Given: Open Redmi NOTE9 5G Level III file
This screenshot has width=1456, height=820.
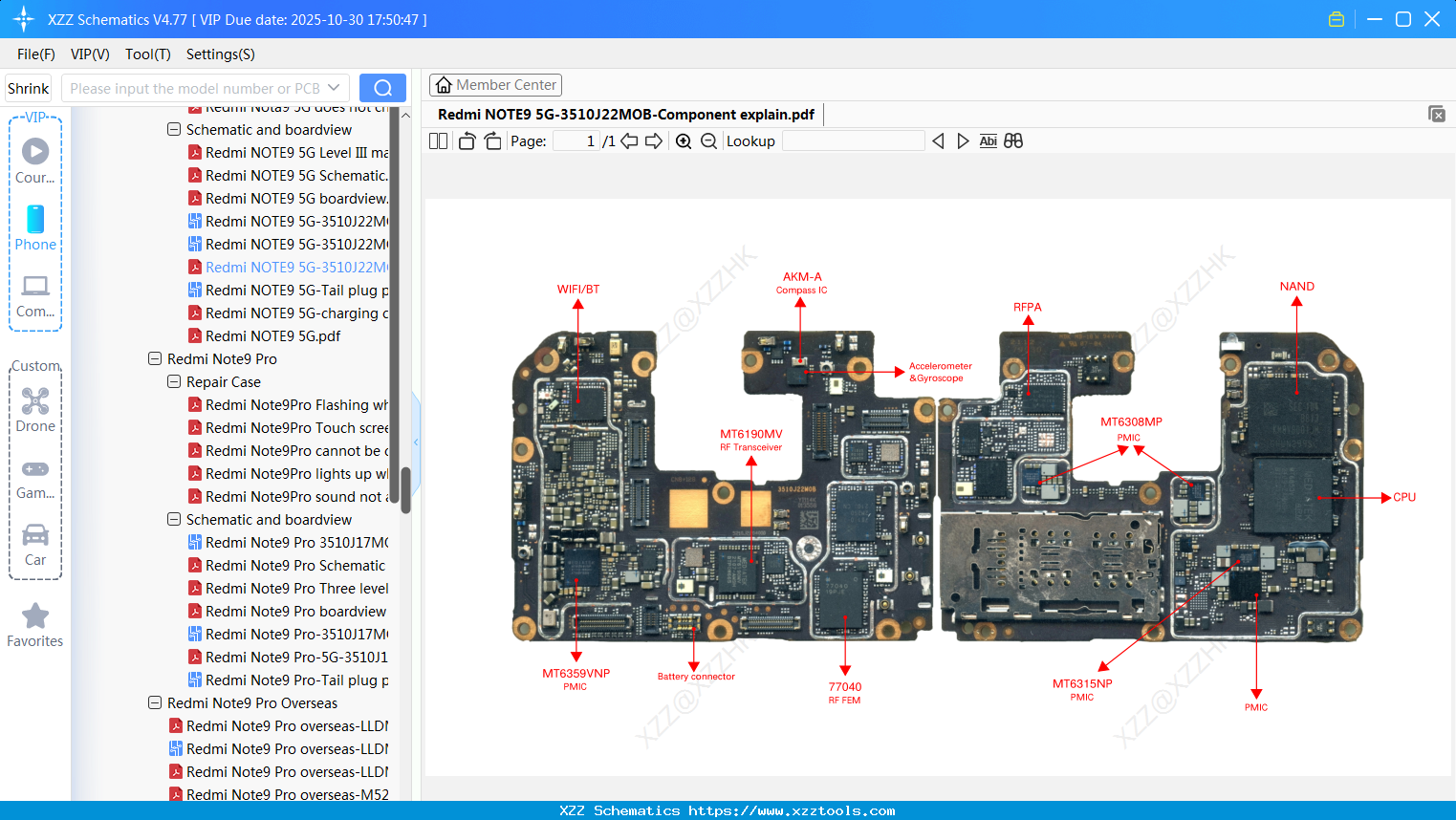Looking at the screenshot, I should pyautogui.click(x=288, y=153).
